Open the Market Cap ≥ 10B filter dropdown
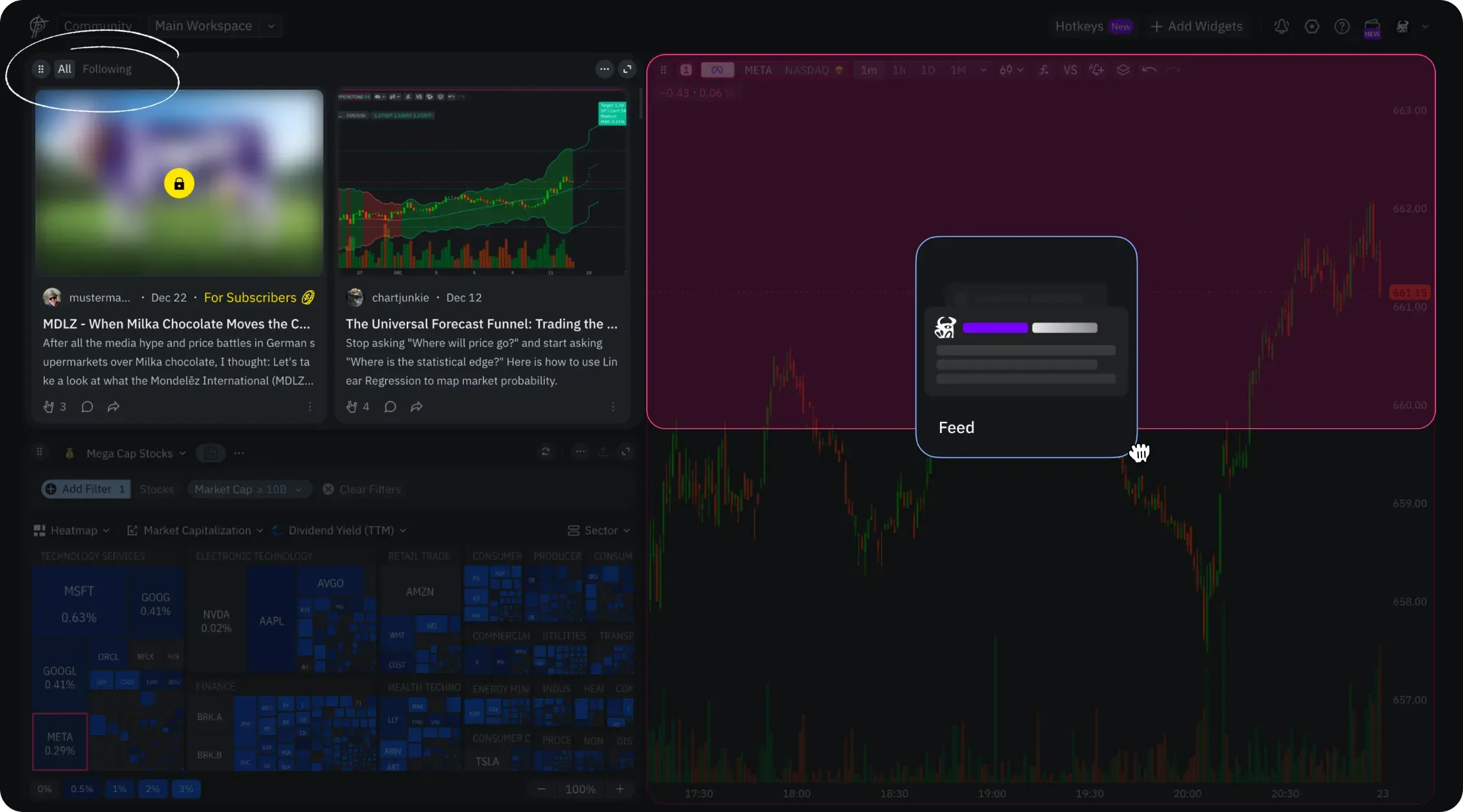 point(248,489)
